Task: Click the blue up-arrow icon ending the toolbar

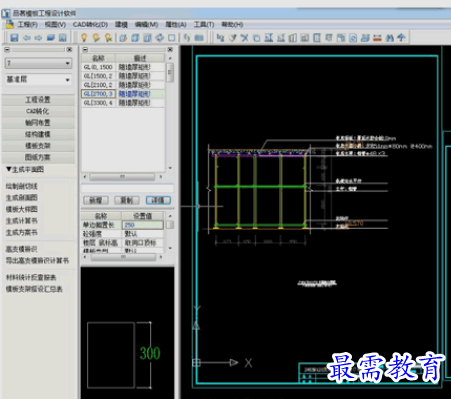Action: coord(401,38)
